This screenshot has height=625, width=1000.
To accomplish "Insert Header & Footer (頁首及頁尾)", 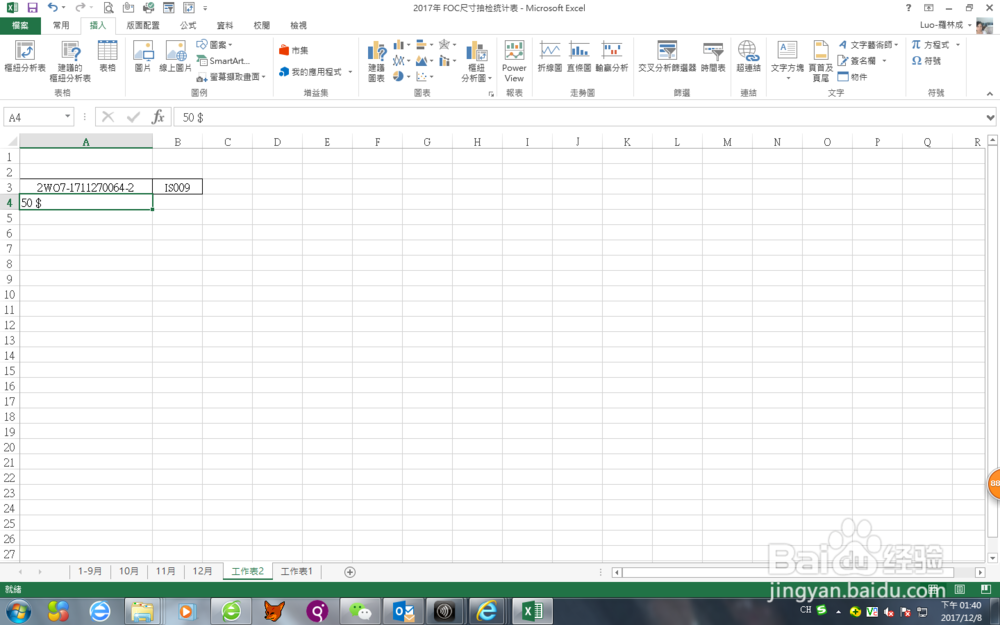I will coord(821,61).
